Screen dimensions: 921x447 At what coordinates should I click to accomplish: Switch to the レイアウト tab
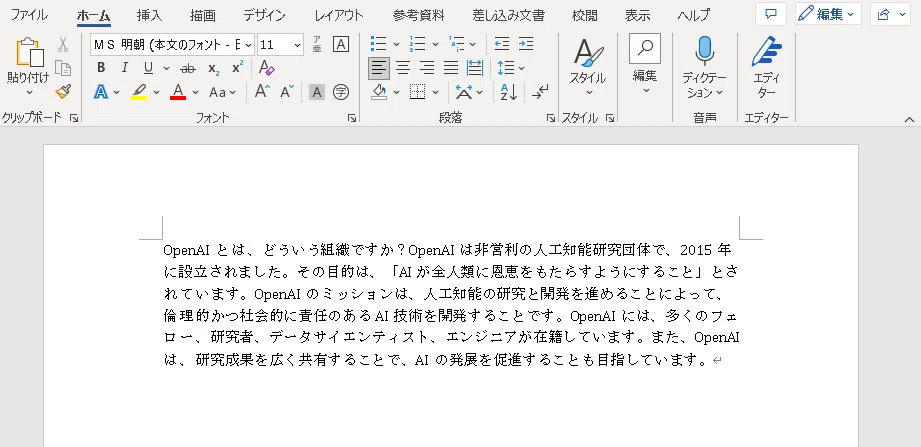[339, 15]
